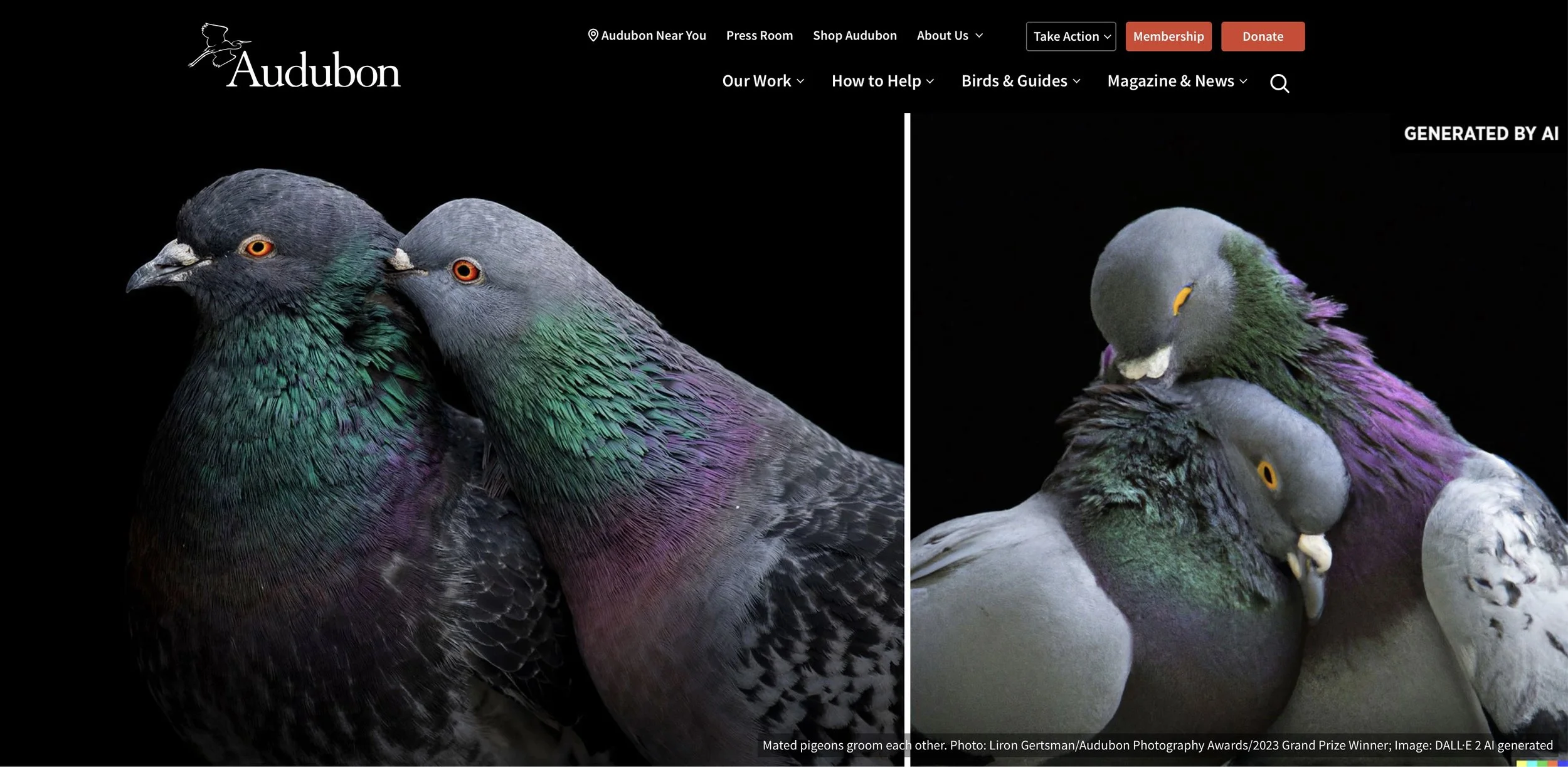The width and height of the screenshot is (1568, 767).
Task: Expand the About Us chevron
Action: (979, 36)
